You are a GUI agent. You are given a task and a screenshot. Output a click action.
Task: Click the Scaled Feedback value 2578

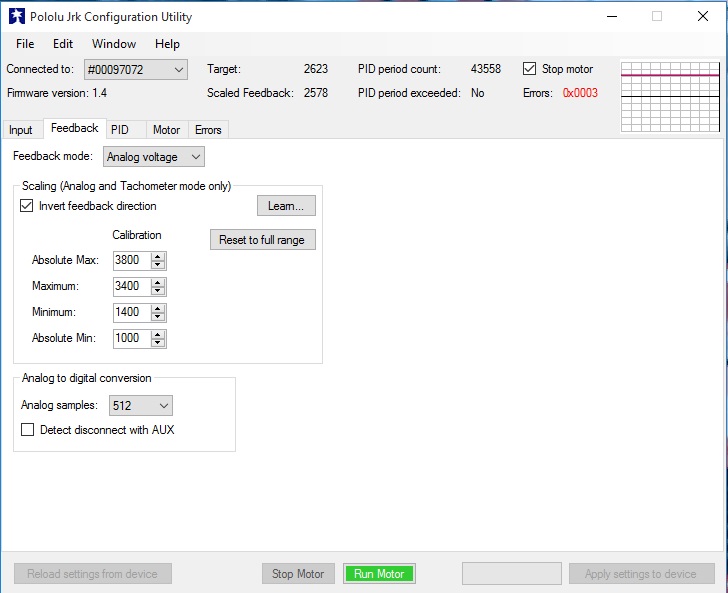click(316, 93)
